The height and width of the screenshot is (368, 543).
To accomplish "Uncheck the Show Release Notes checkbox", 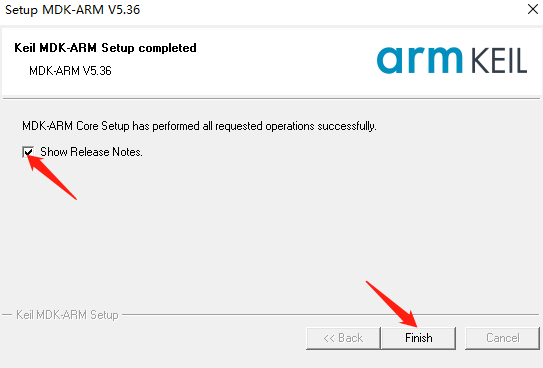I will tap(28, 152).
